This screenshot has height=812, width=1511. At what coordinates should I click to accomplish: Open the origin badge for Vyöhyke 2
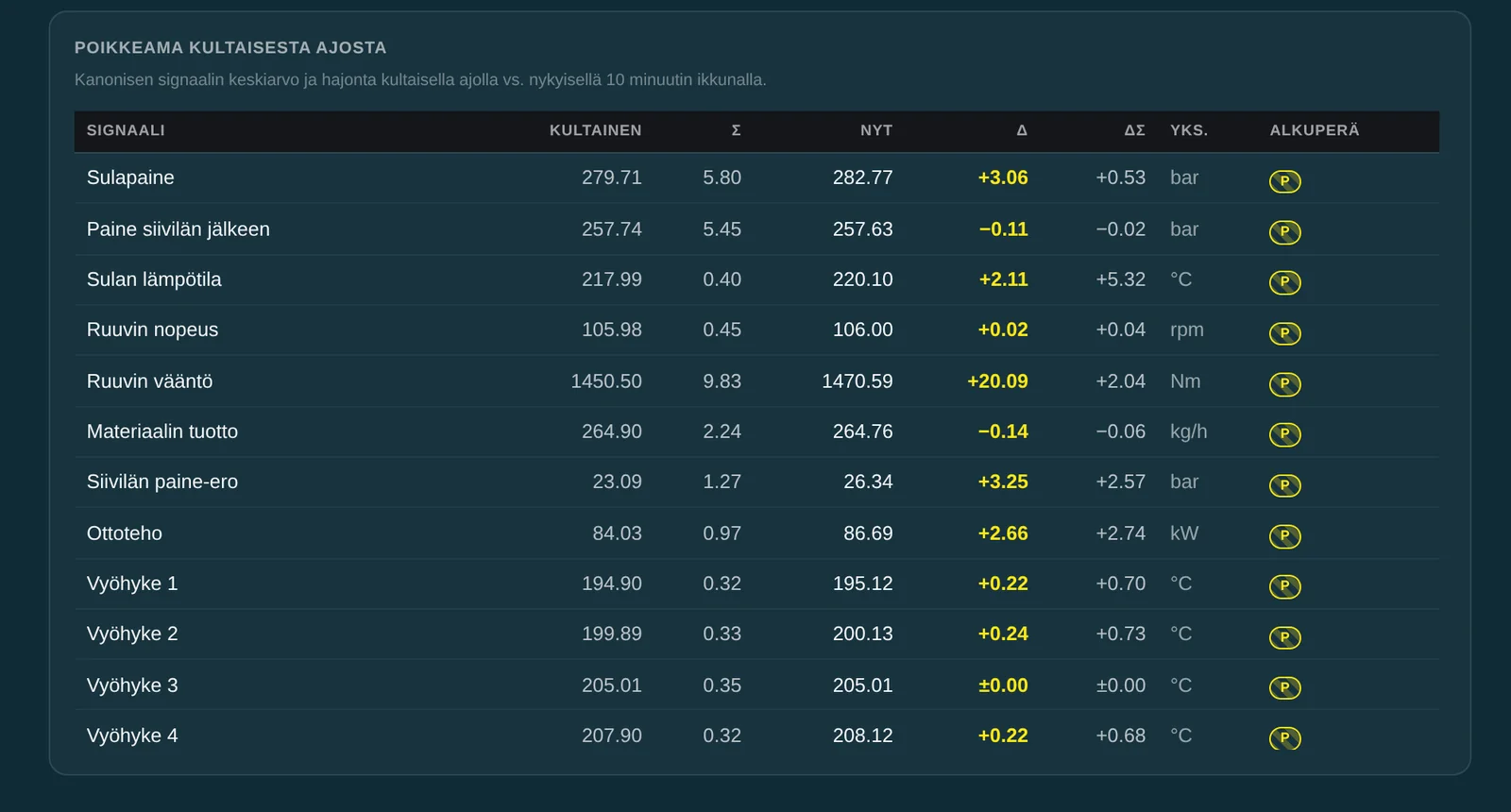(x=1284, y=637)
